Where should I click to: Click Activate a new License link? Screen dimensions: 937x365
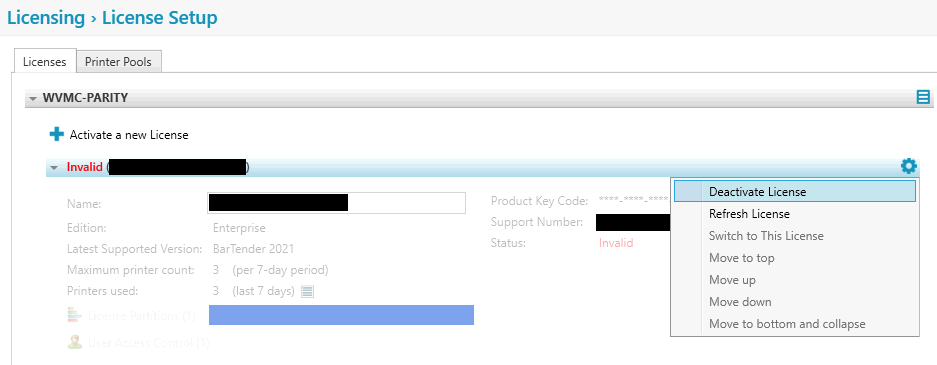(129, 135)
